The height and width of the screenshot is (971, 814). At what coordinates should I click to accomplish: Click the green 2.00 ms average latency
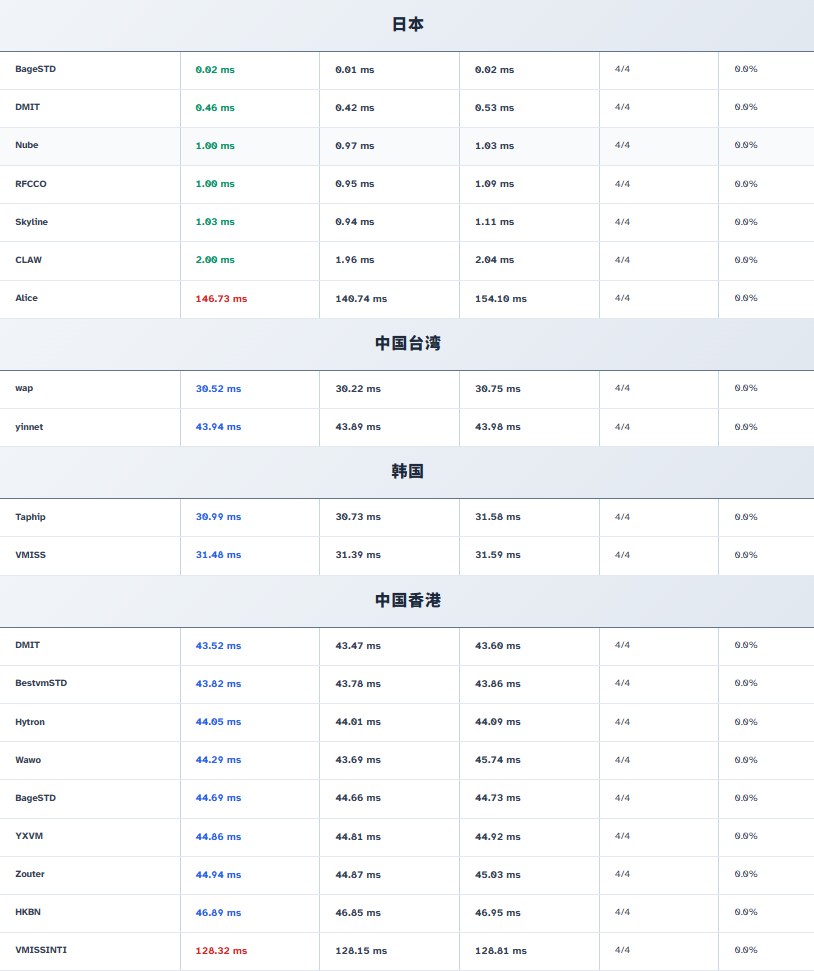coord(215,260)
